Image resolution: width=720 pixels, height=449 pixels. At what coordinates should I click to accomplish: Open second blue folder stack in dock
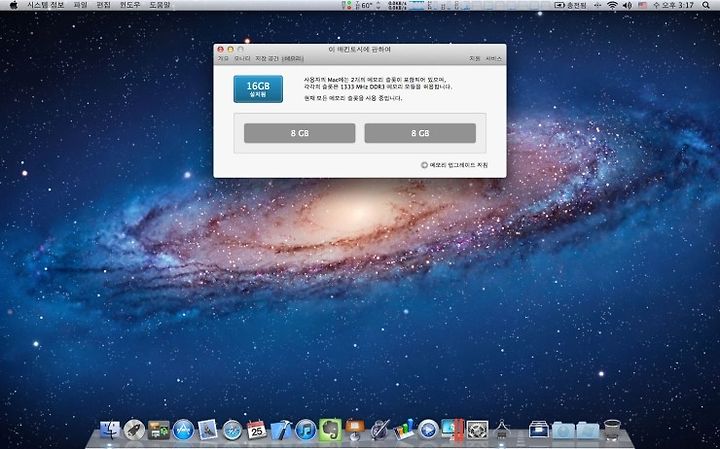(x=587, y=430)
